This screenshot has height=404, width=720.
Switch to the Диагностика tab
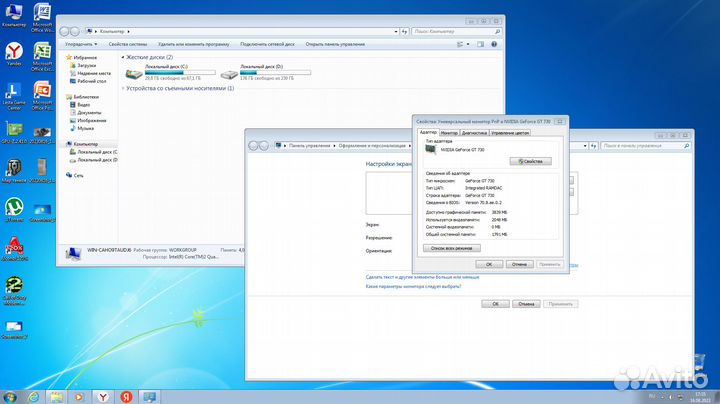(x=474, y=133)
